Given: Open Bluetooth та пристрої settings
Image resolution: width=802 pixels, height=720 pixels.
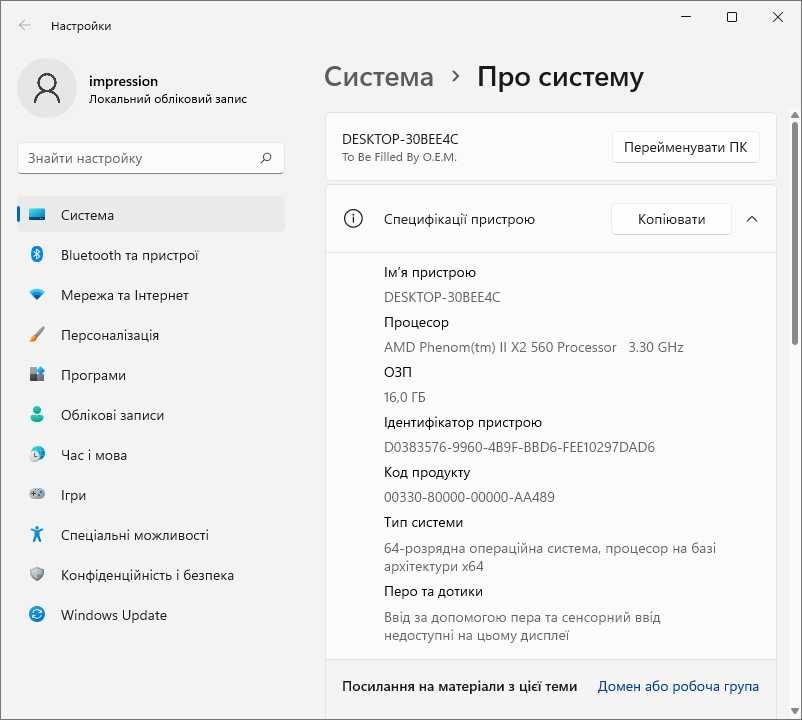Looking at the screenshot, I should coord(151,255).
